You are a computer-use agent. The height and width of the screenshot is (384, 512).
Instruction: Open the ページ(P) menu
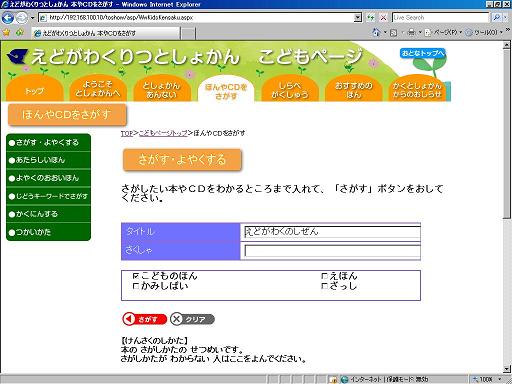(443, 32)
